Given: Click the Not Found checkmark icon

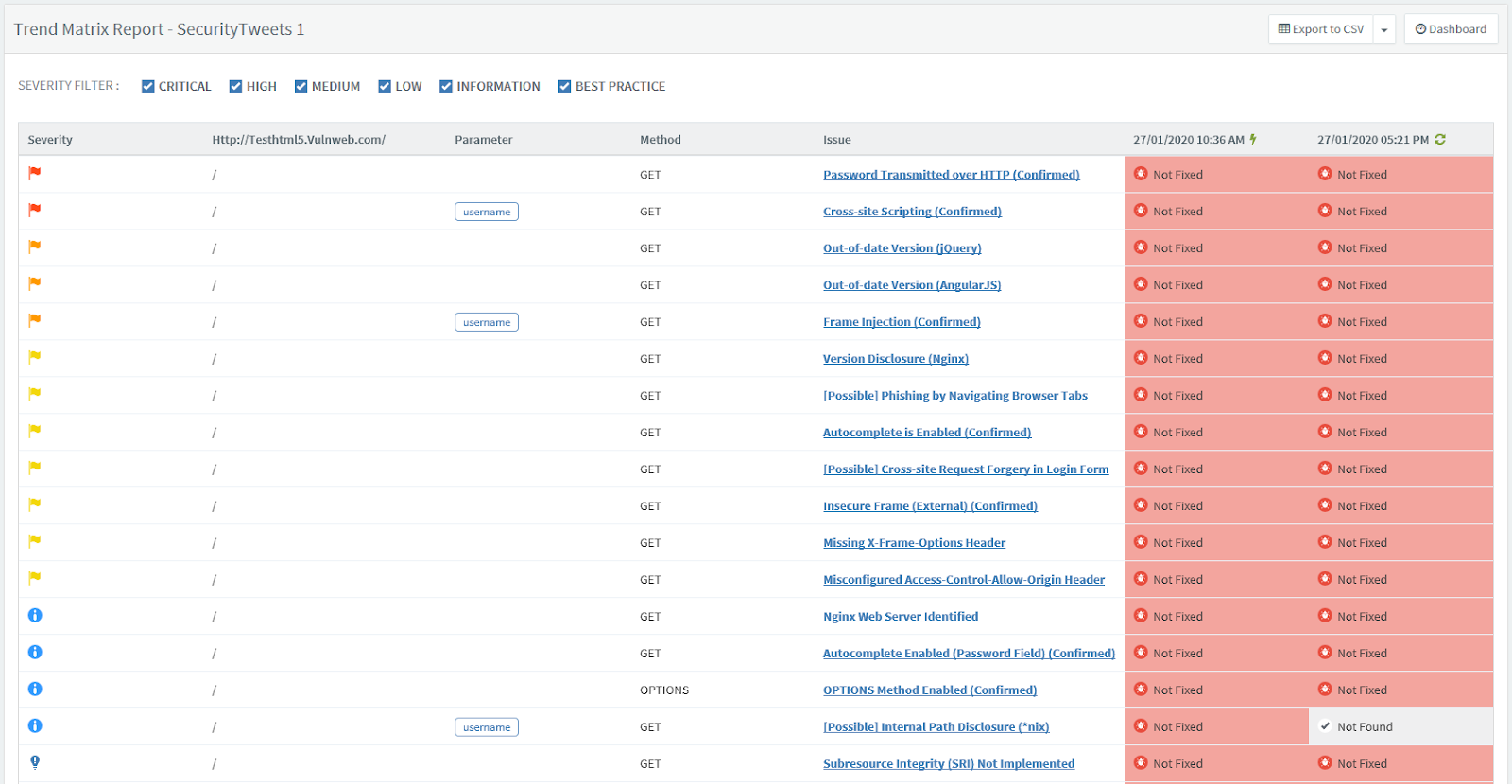Looking at the screenshot, I should point(1325,726).
